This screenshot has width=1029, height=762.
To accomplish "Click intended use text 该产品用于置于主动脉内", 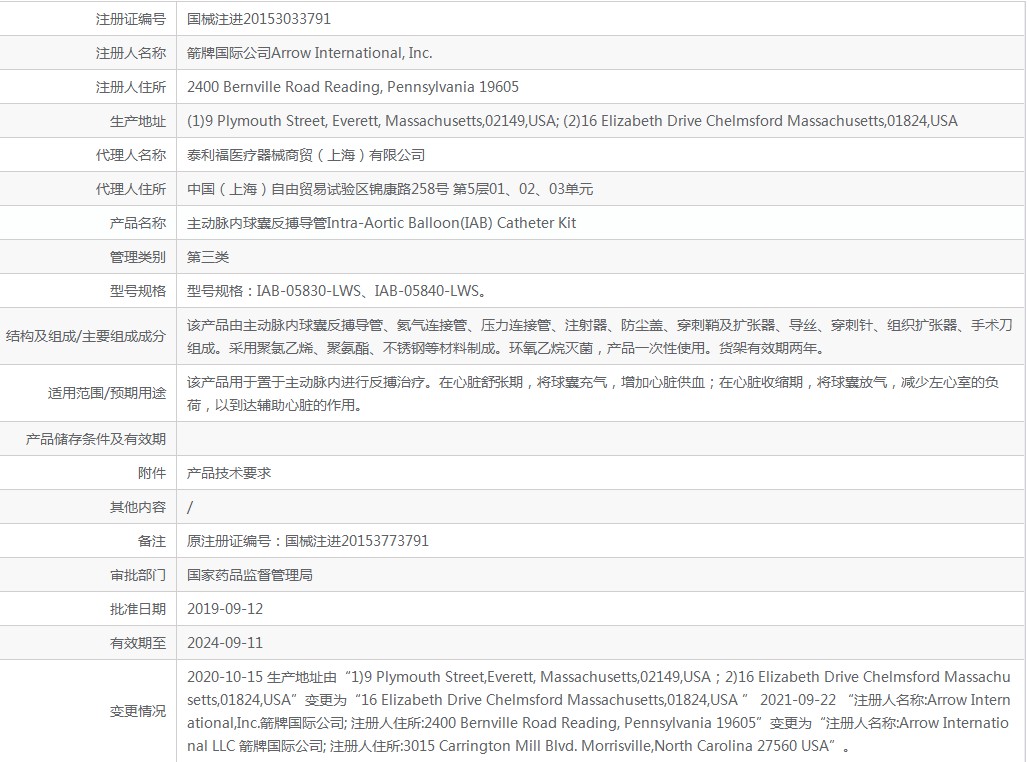I will pyautogui.click(x=593, y=394).
